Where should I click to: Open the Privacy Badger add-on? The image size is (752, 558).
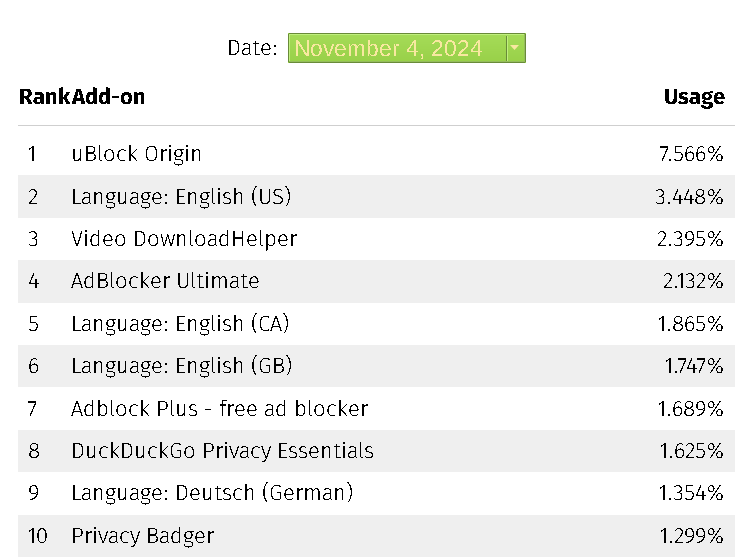tap(142, 536)
